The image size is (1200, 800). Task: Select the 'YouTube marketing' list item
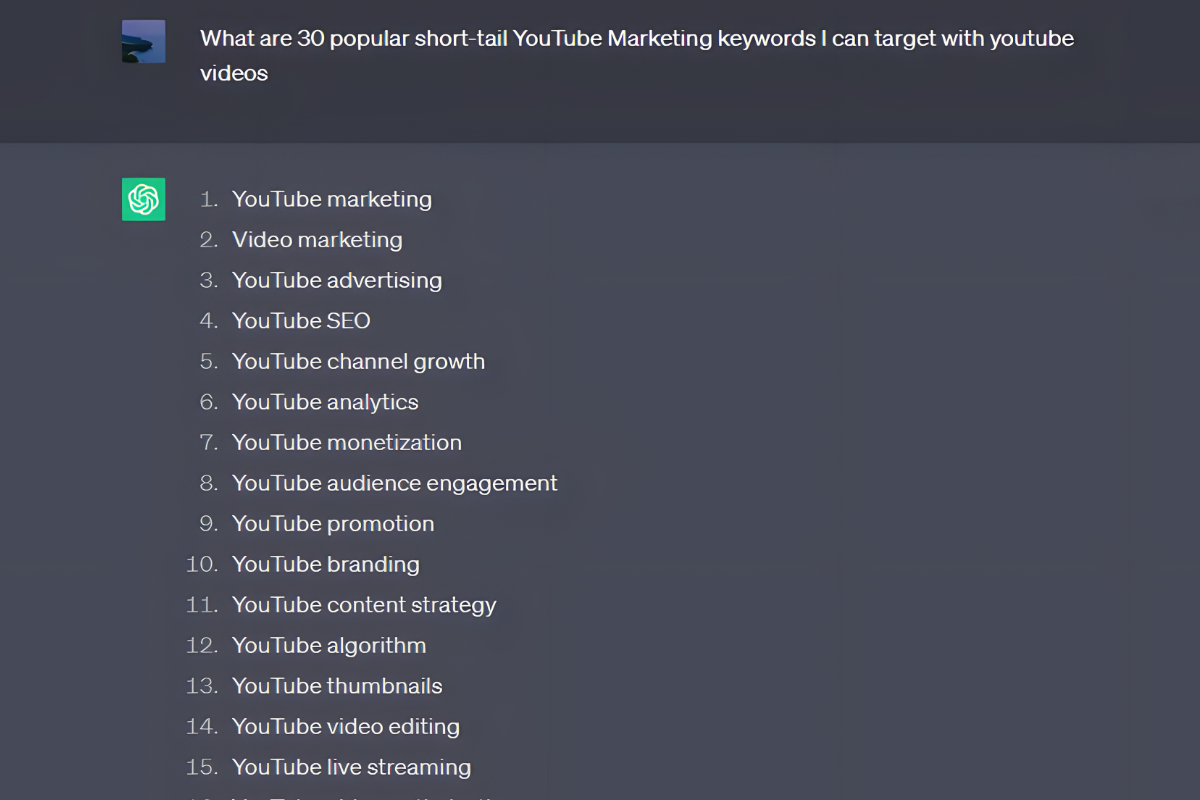click(331, 199)
